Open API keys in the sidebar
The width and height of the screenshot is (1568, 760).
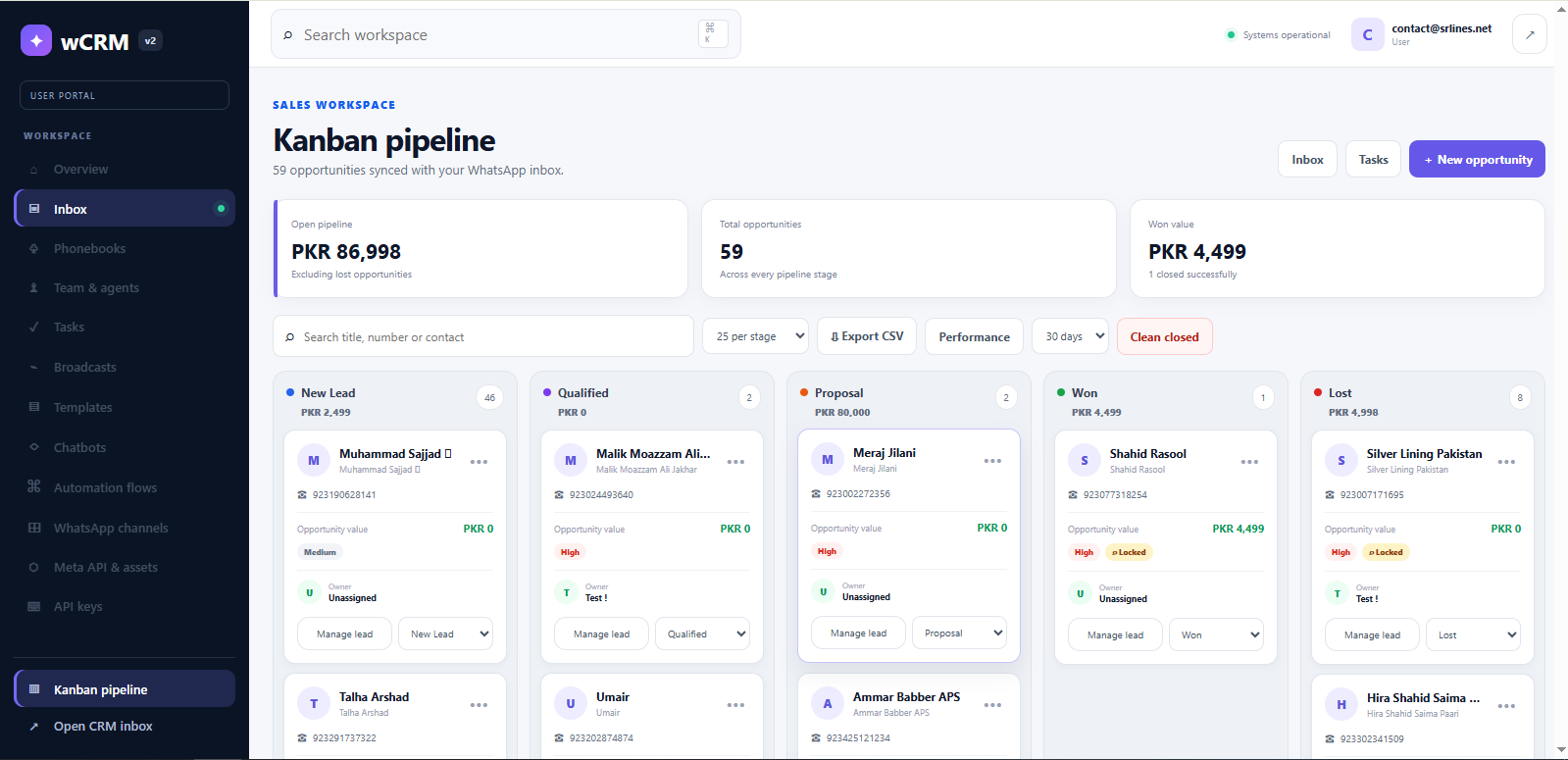(x=125, y=606)
